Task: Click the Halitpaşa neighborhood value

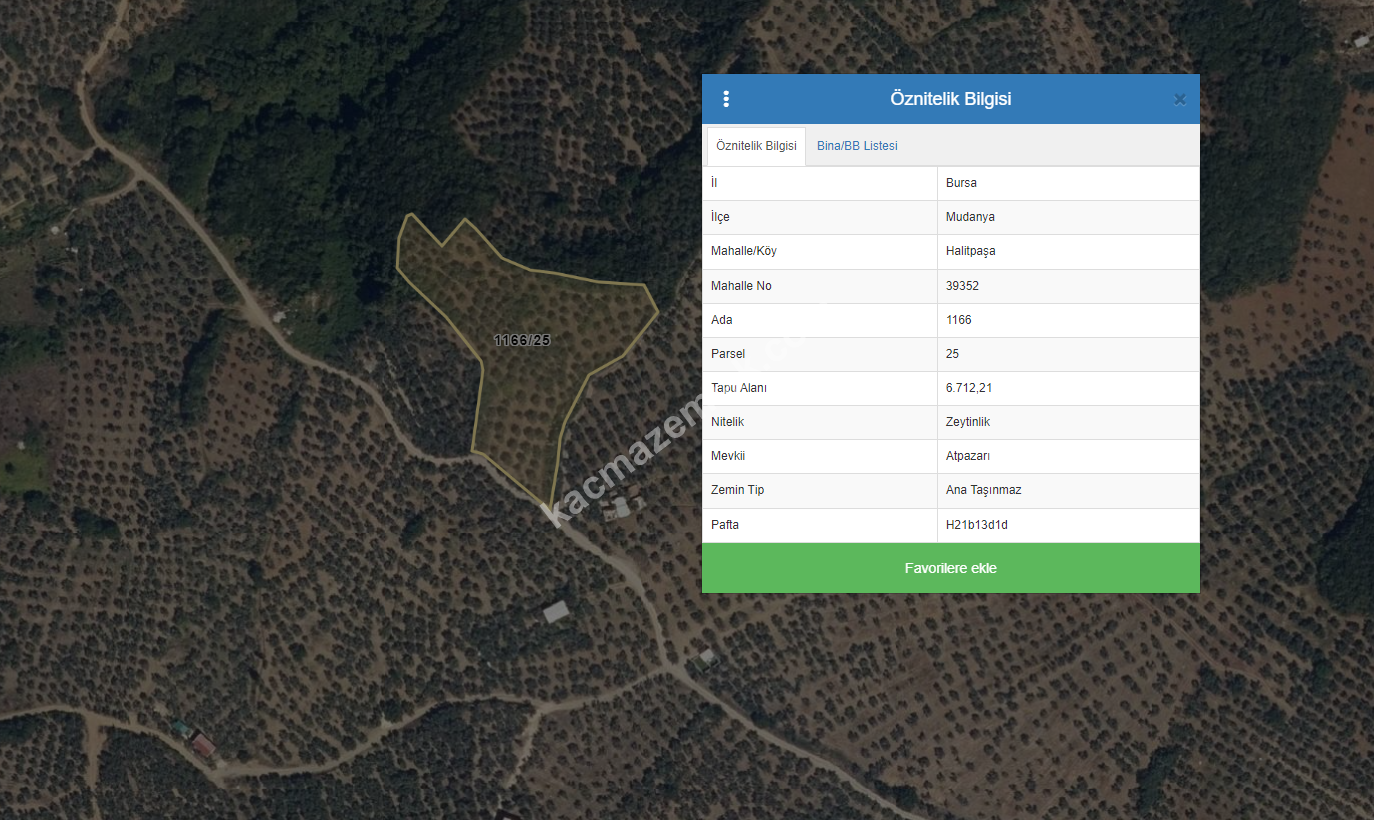Action: coord(970,251)
